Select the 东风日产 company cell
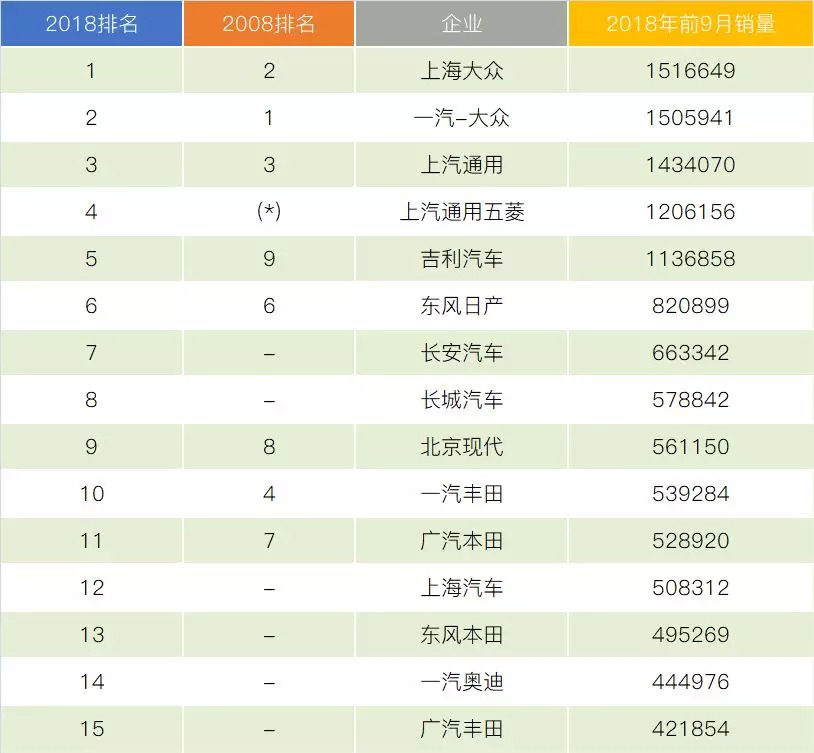The image size is (814, 753). 462,306
